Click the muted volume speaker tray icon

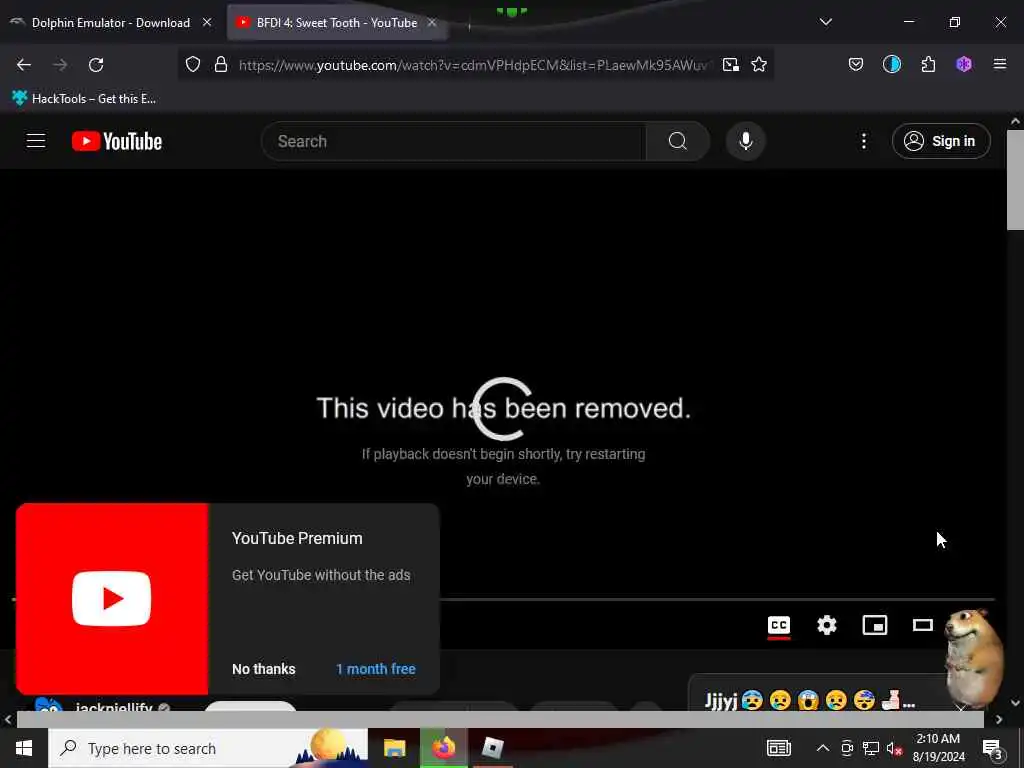coord(894,748)
